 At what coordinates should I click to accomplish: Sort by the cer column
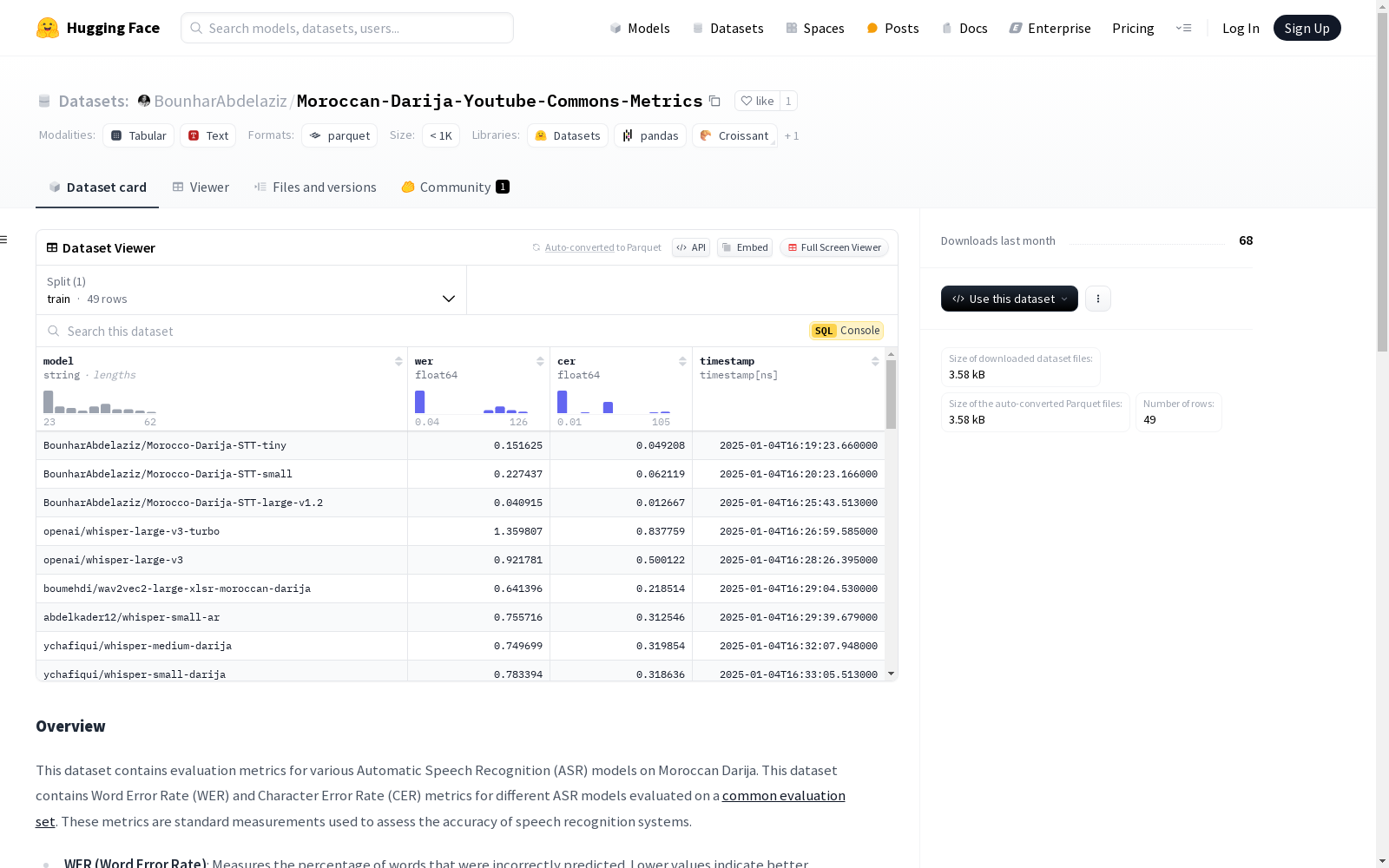[x=682, y=361]
